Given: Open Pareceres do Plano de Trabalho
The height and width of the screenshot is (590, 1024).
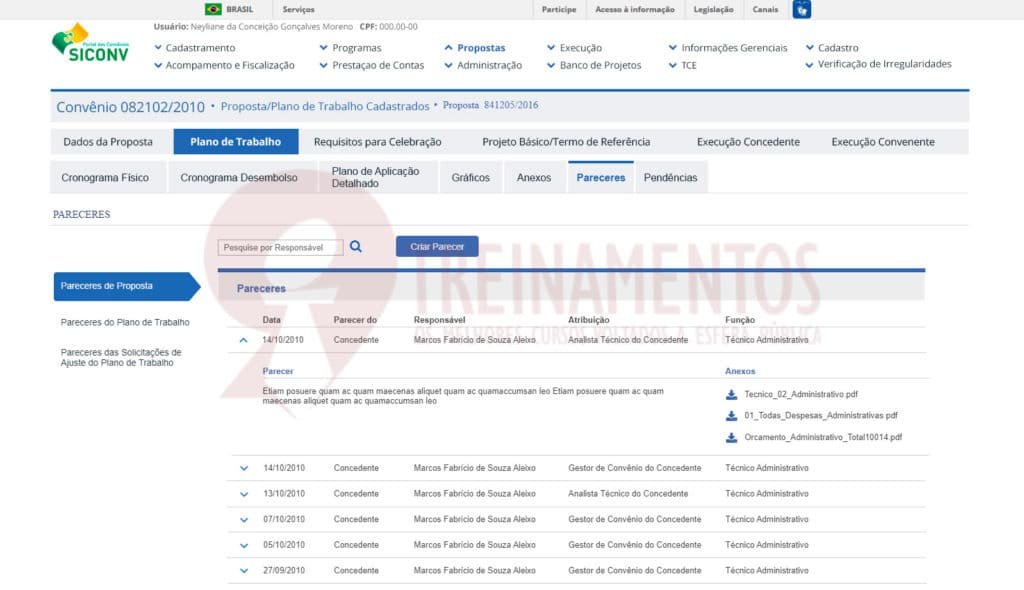Looking at the screenshot, I should [x=125, y=323].
